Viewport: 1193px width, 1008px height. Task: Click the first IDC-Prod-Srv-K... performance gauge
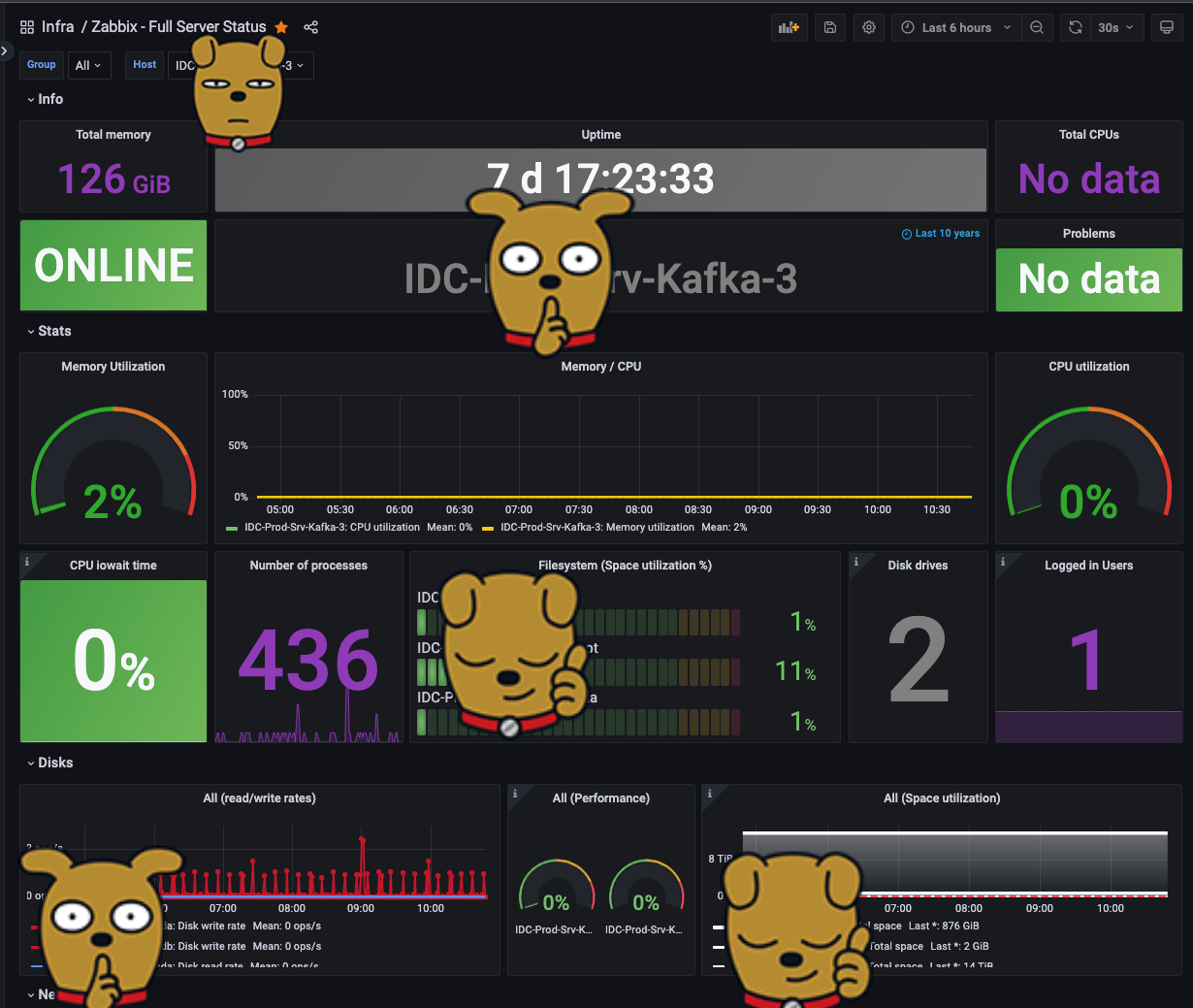point(556,887)
